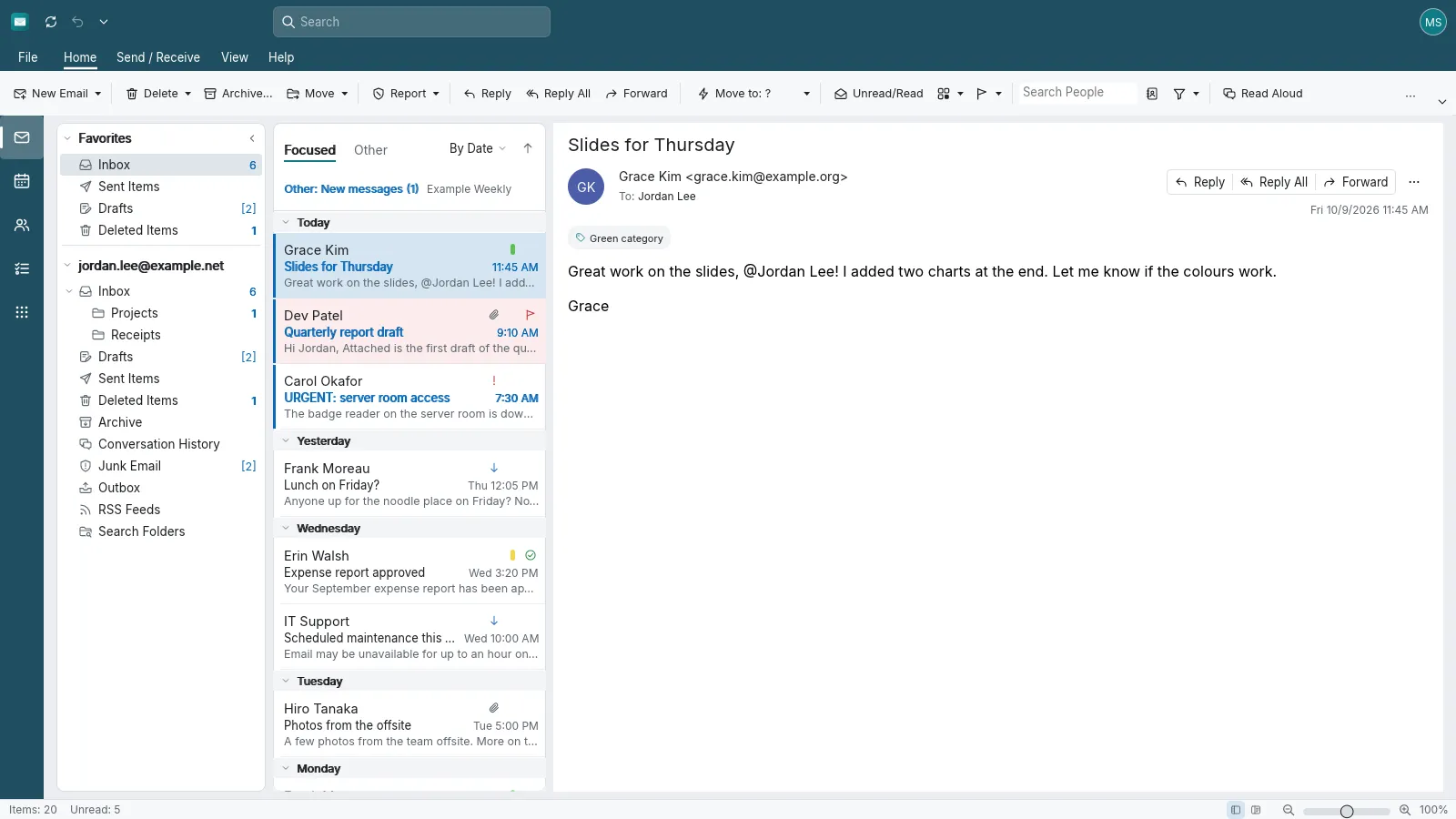
Task: Open the New Email dropdown arrow
Action: [98, 94]
